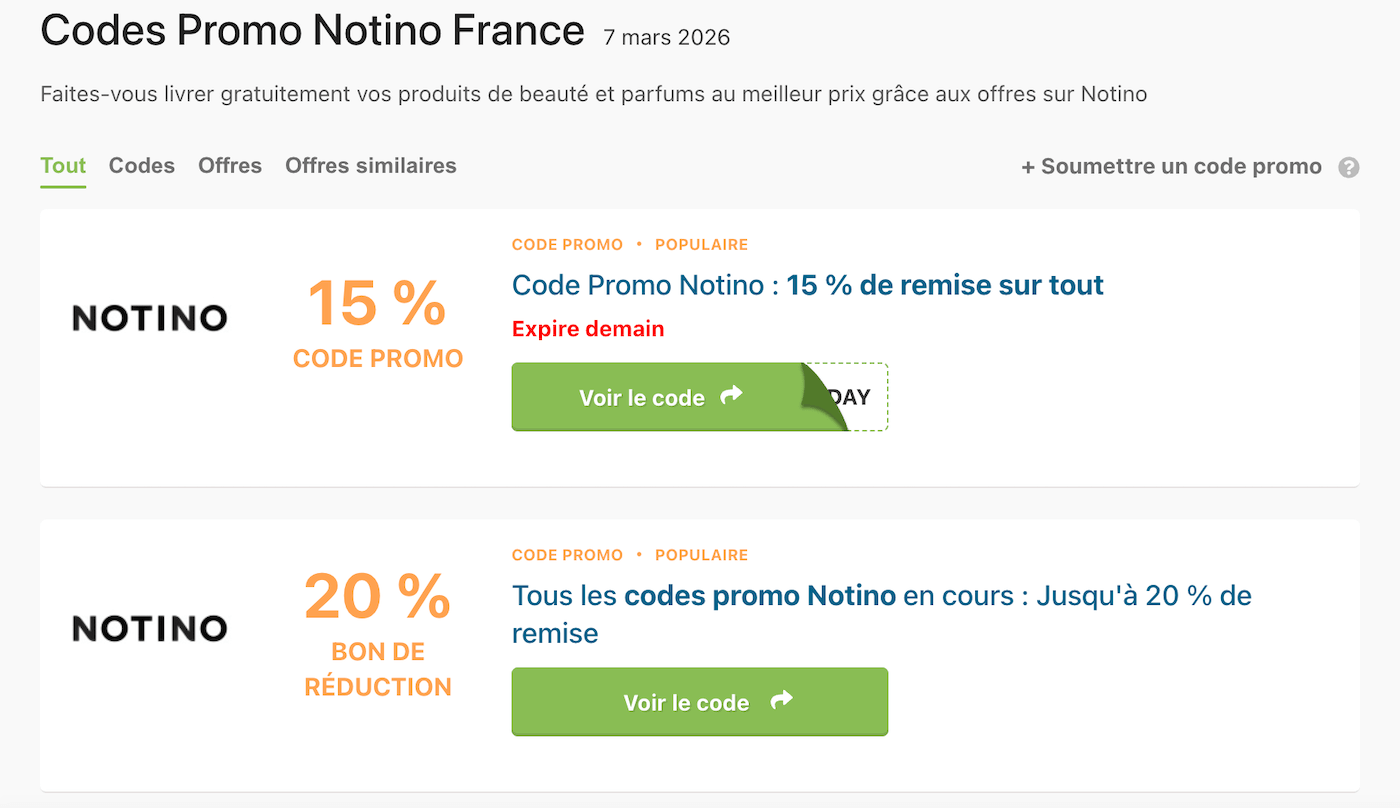Click the orange 15 % CODE PROMO badge

click(x=377, y=320)
